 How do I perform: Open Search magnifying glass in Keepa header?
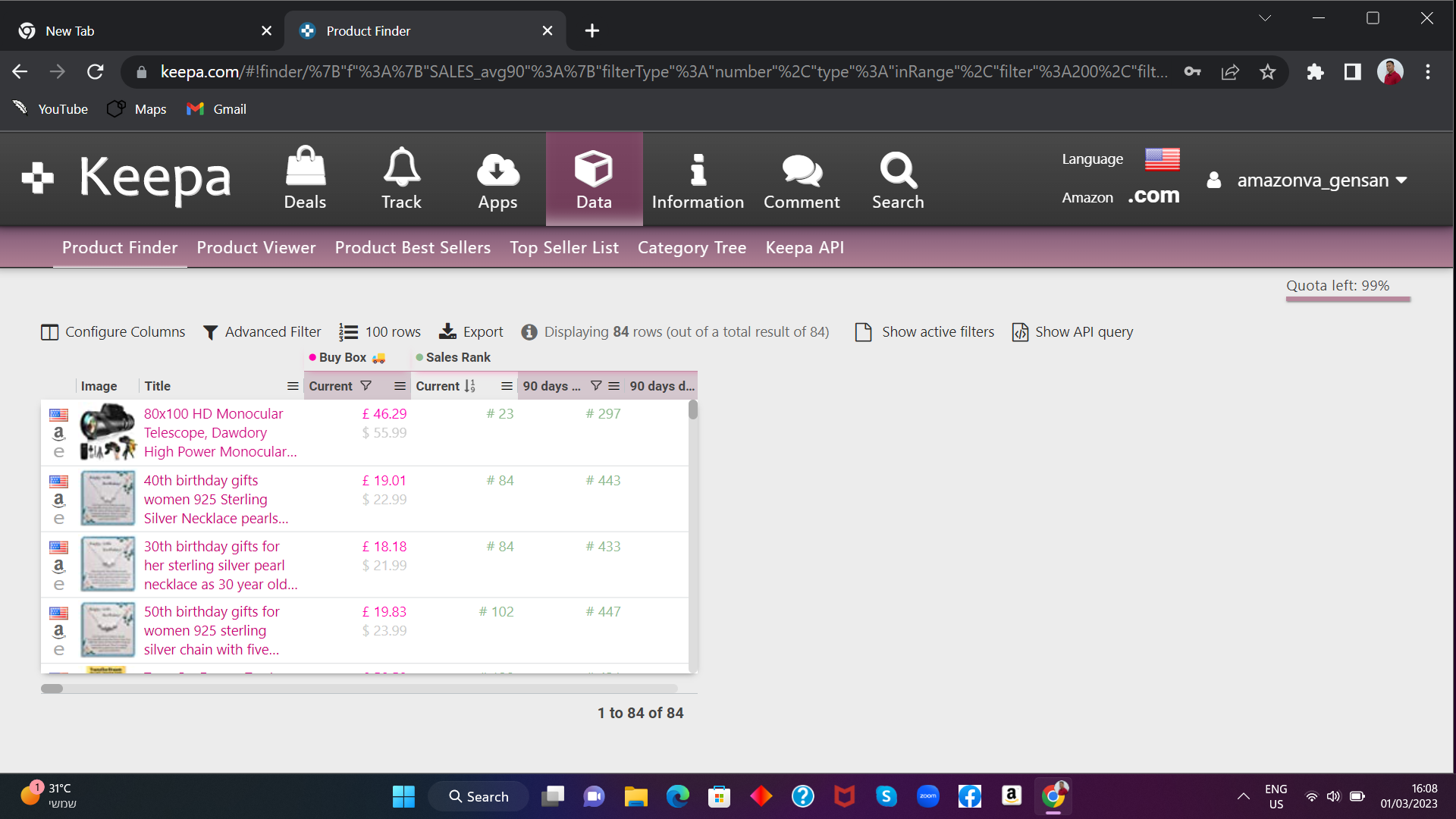[898, 170]
